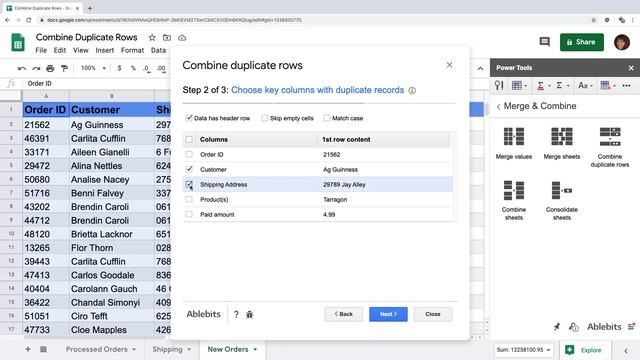
Task: Go back from Merge & Combine group
Action: [498, 107]
